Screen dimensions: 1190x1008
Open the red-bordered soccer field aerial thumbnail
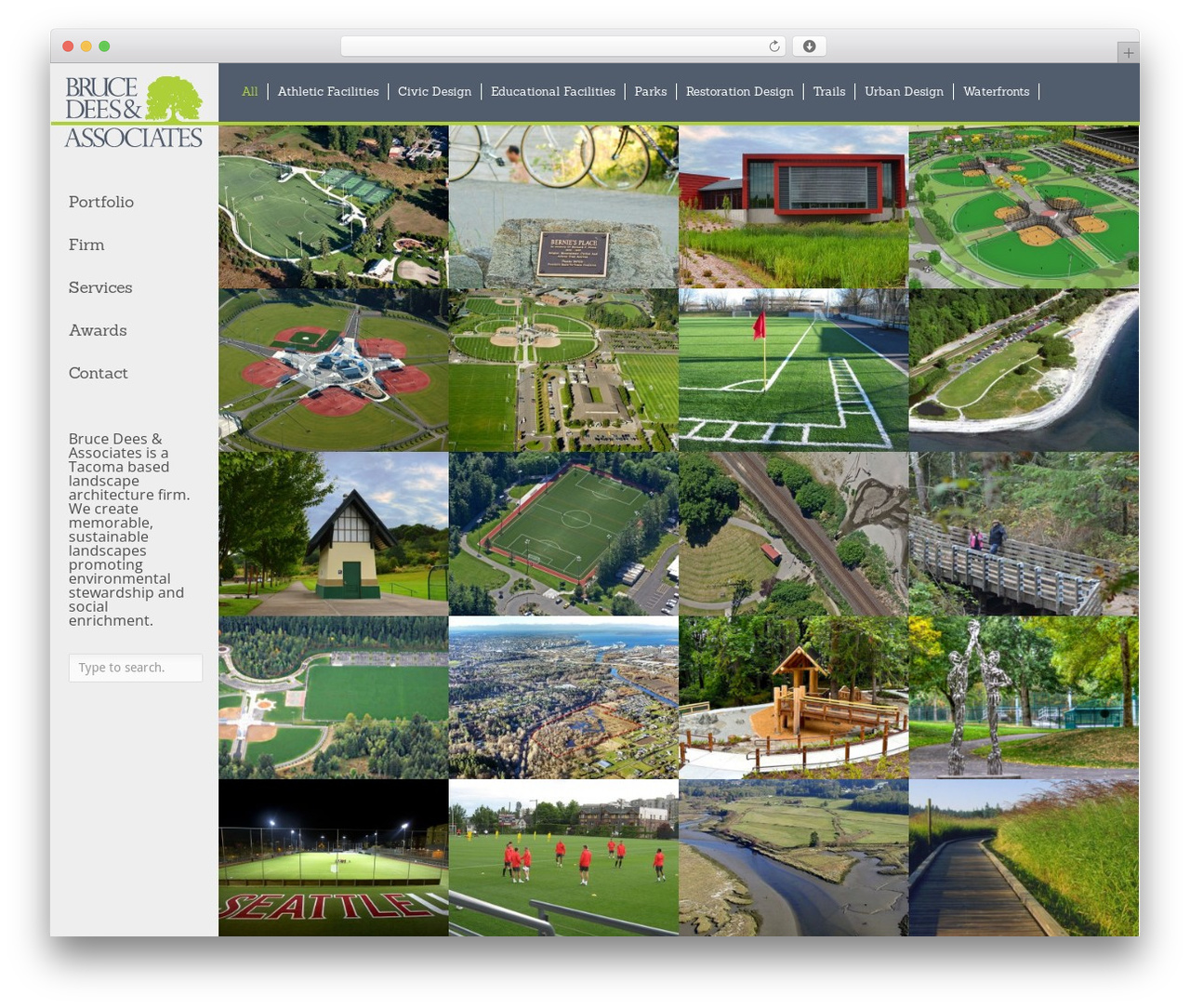(x=563, y=534)
